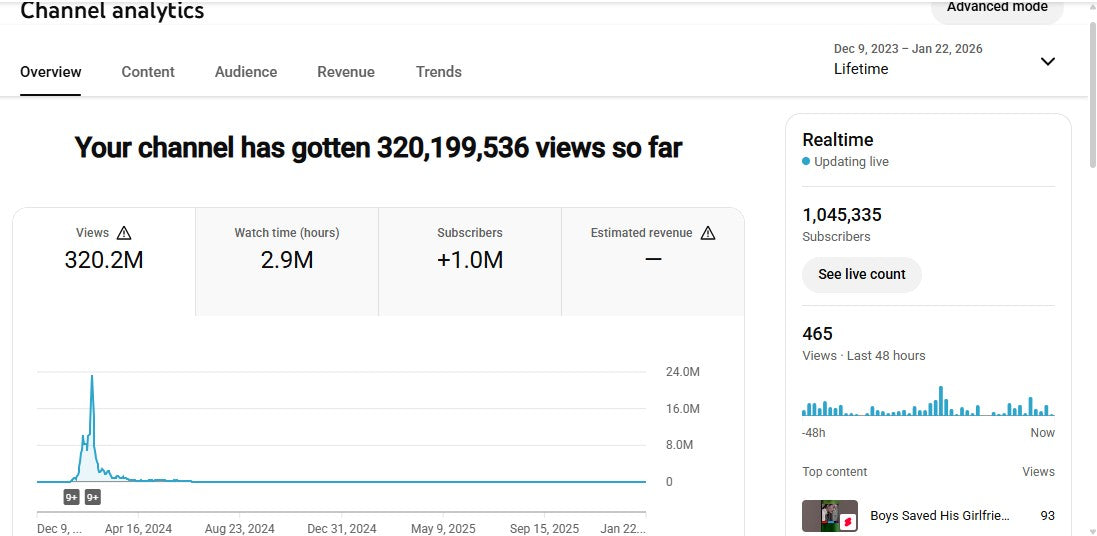Click the top content video thumbnail
This screenshot has height=536, width=1097.
[x=830, y=516]
